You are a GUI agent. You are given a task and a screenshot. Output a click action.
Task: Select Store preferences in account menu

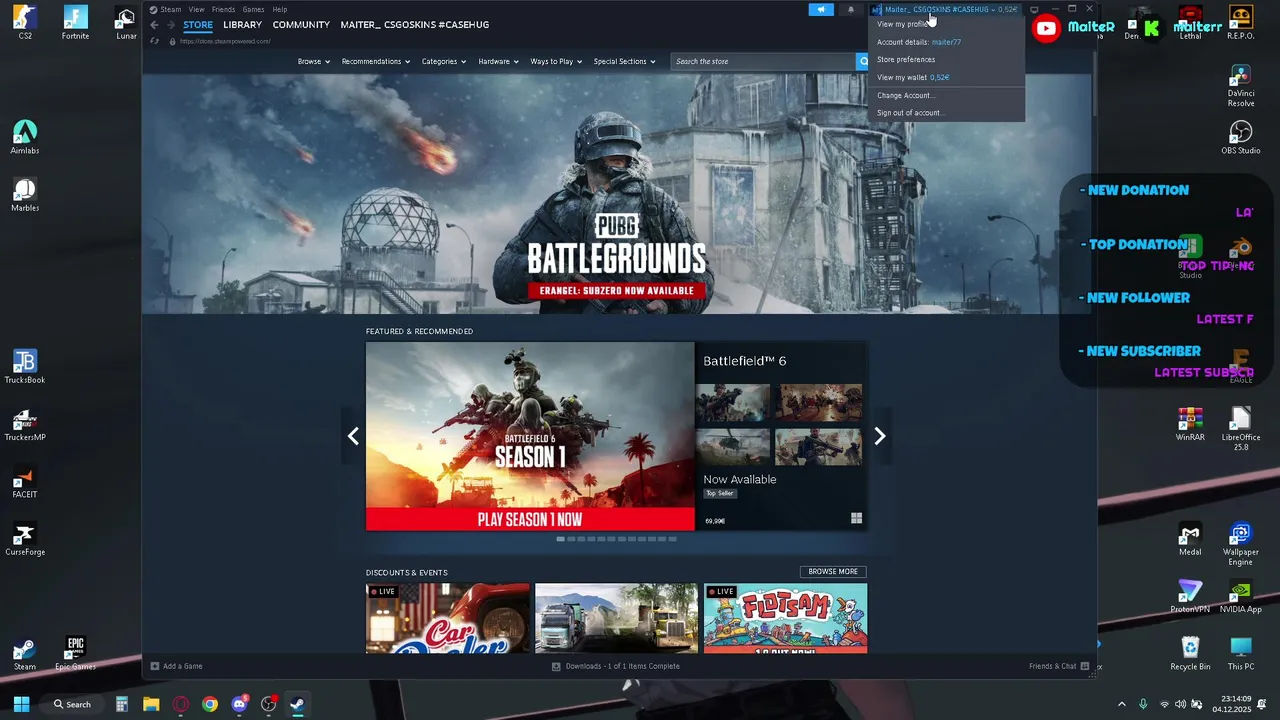click(x=946, y=59)
